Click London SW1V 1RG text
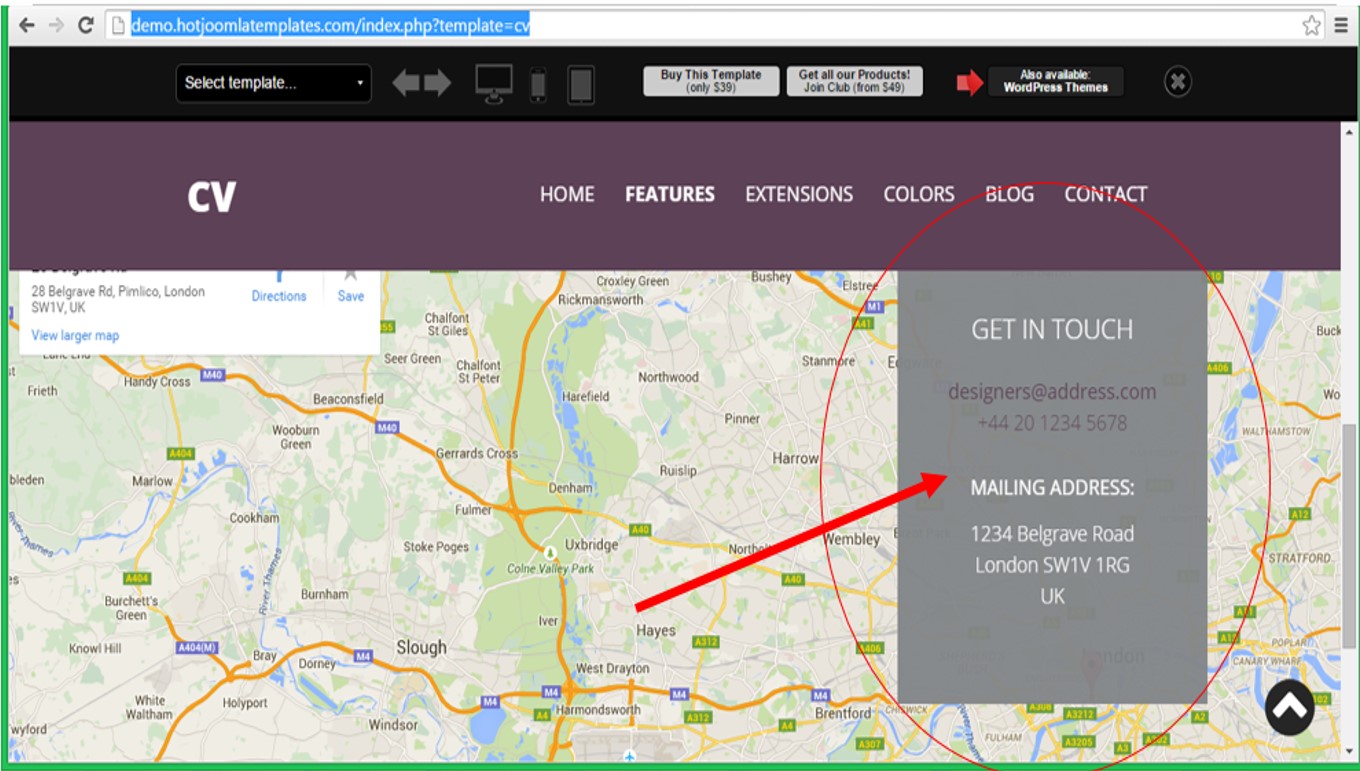The width and height of the screenshot is (1360, 771). [1052, 565]
